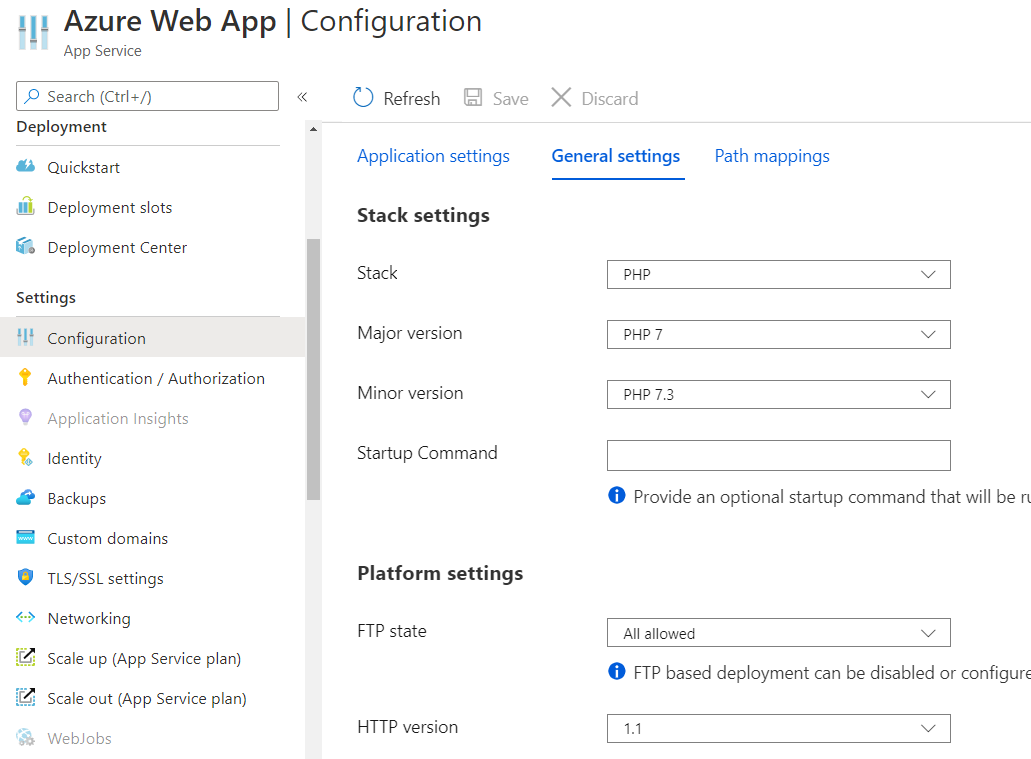Select Configuration in the sidebar
This screenshot has width=1031, height=759.
(x=153, y=338)
